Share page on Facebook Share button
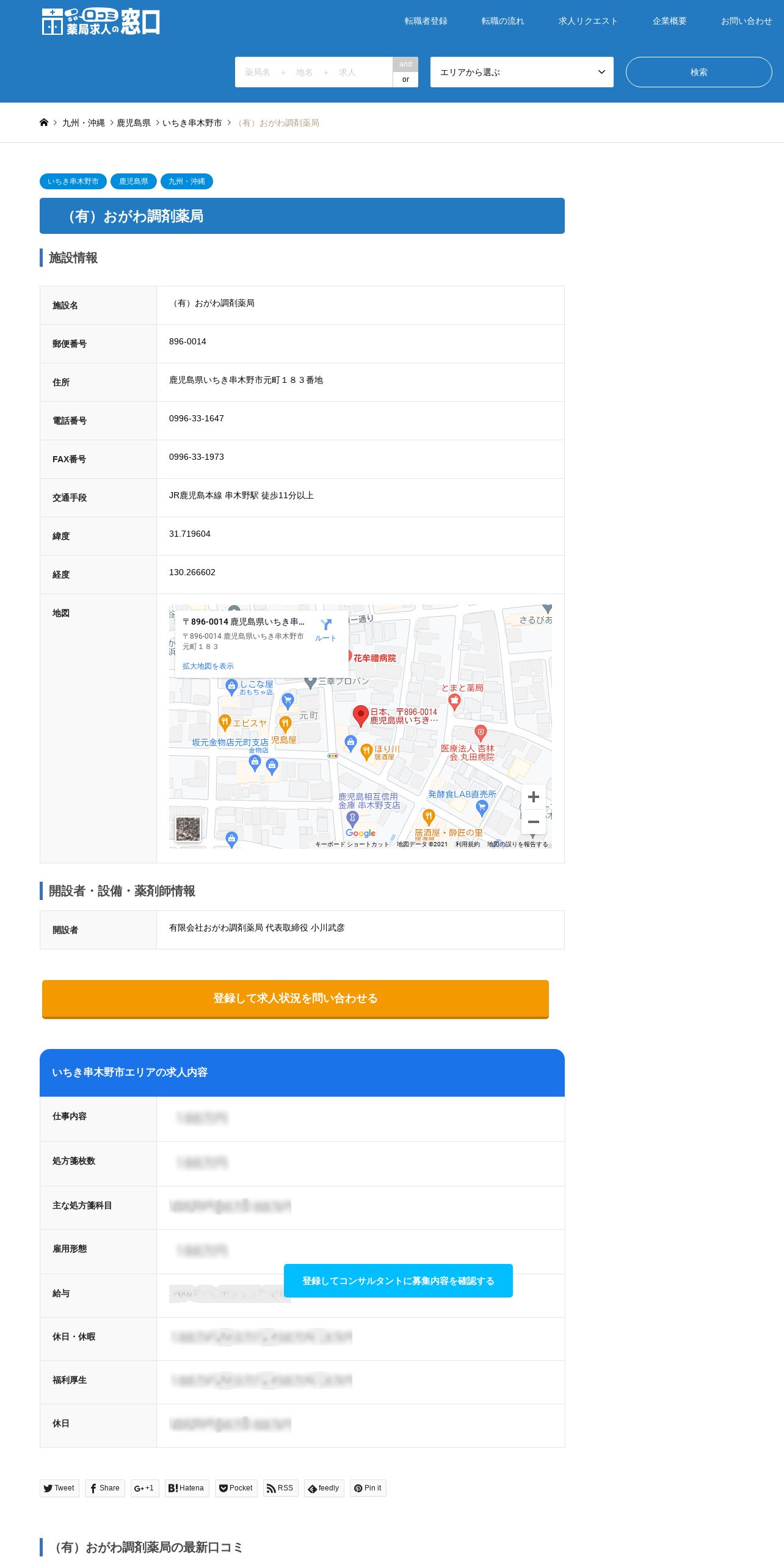The height and width of the screenshot is (1568, 784). [105, 1488]
